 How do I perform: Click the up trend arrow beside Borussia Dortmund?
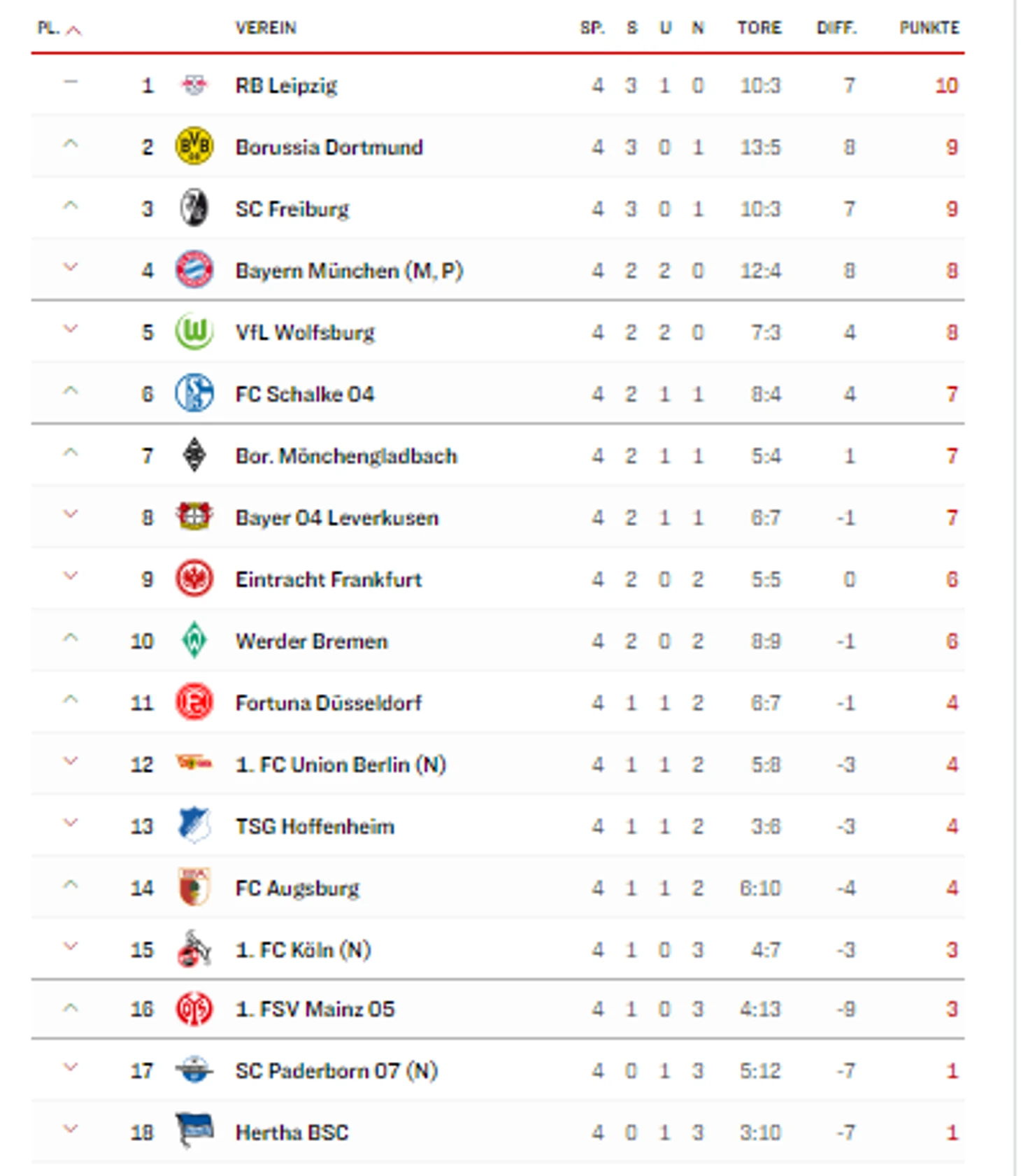[71, 144]
